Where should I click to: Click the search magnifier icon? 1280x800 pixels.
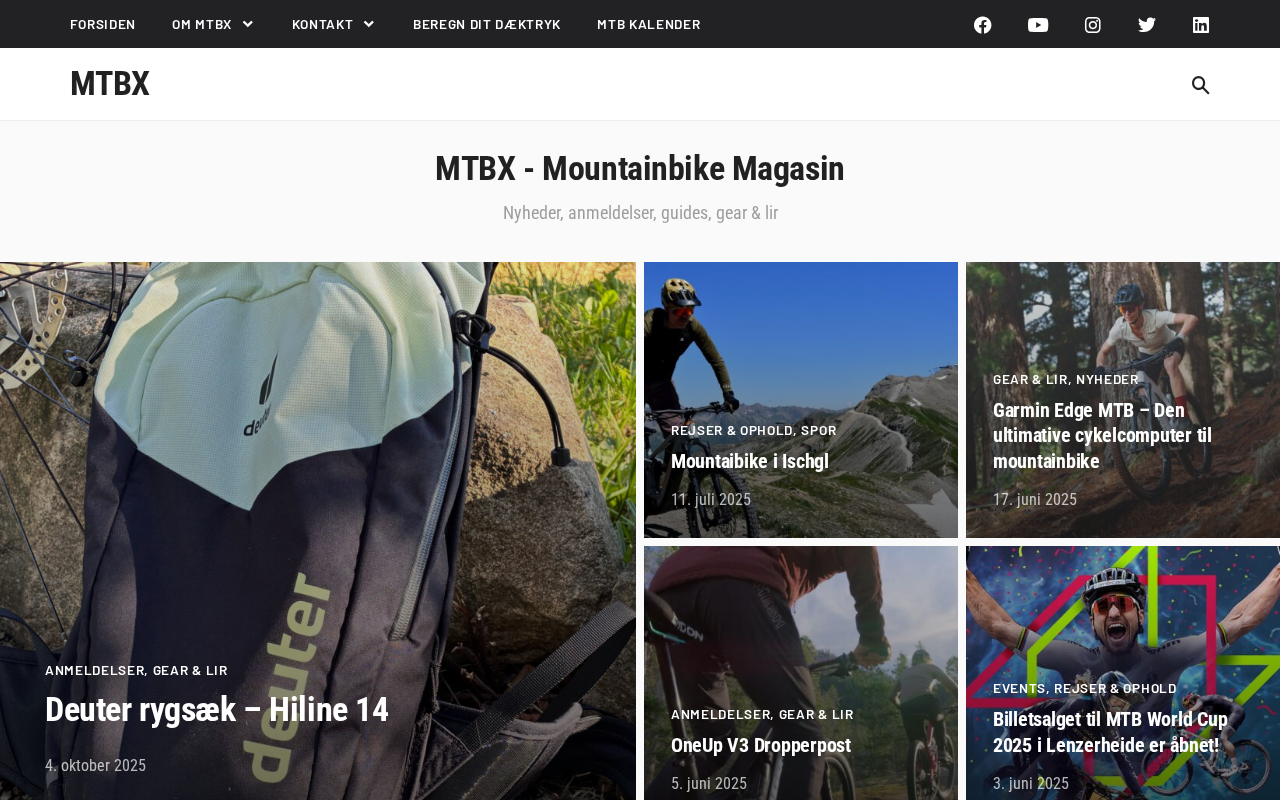point(1201,85)
